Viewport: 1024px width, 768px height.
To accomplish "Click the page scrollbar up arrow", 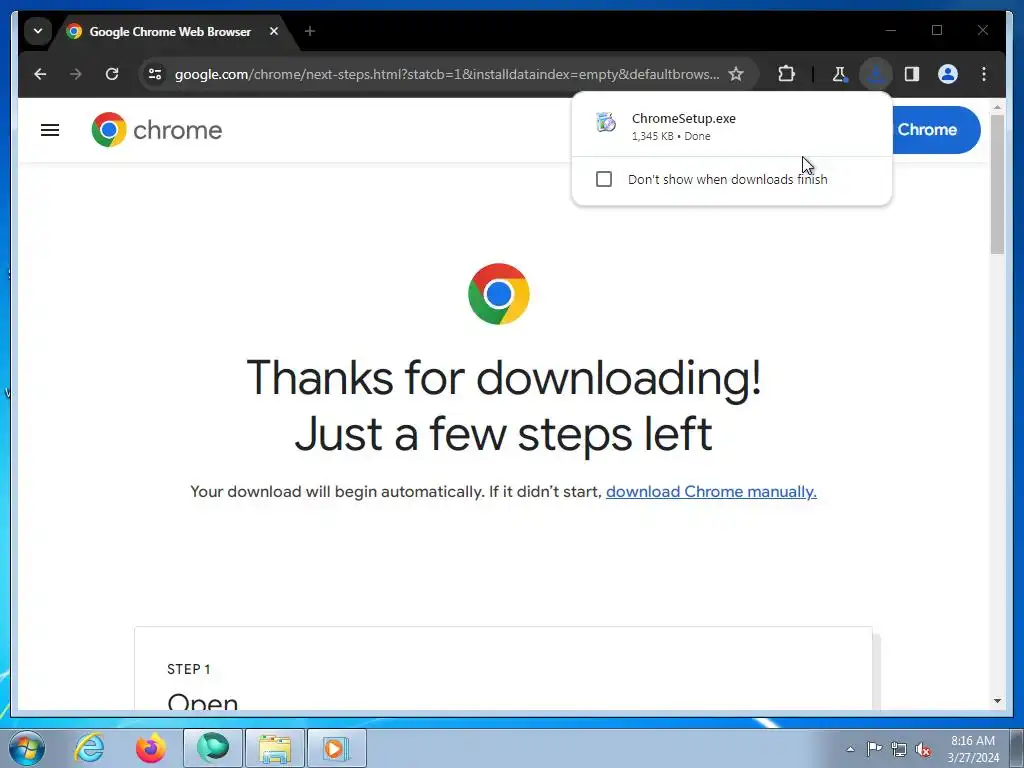I will (x=997, y=106).
